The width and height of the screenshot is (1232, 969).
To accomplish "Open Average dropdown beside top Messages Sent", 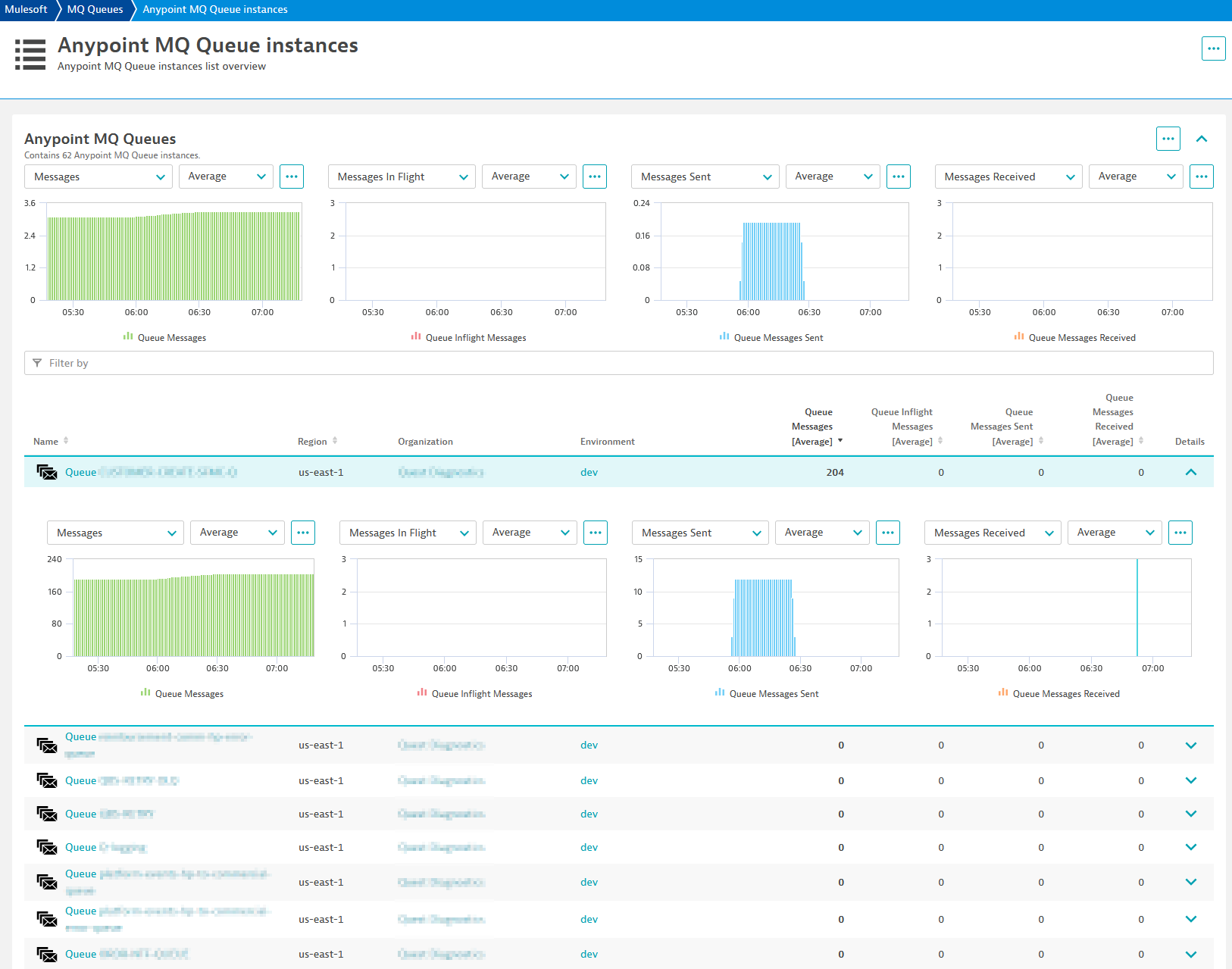I will point(833,177).
